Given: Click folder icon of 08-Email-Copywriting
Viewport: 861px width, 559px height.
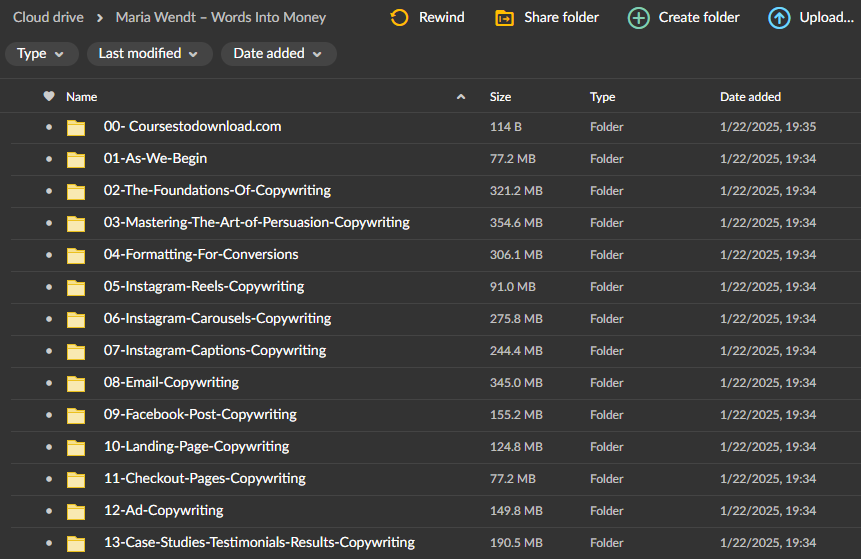Looking at the screenshot, I should point(76,383).
